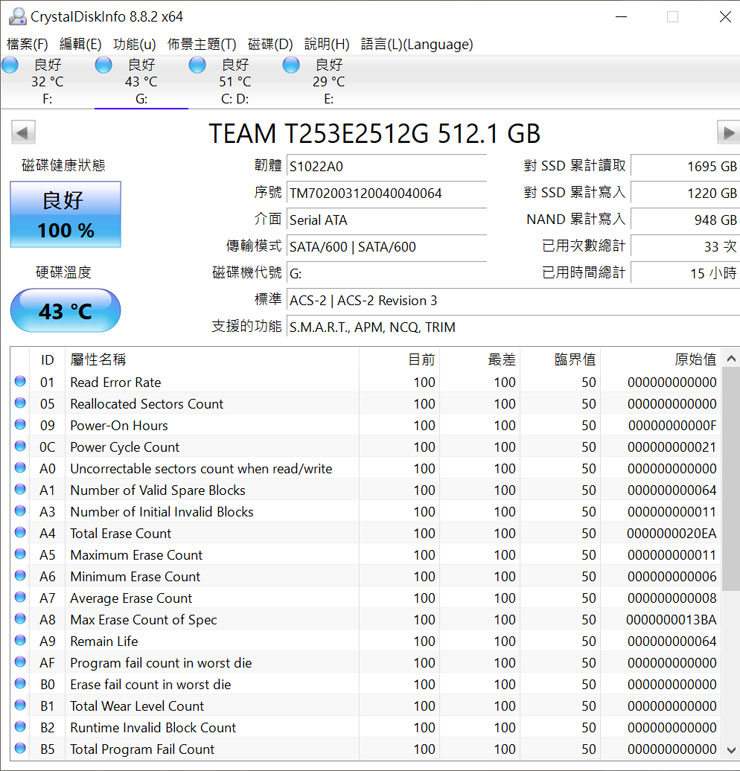Screen dimensions: 740x771
Task: Click status dot of Number of Initial Invalid Blocks
Action: [20, 511]
